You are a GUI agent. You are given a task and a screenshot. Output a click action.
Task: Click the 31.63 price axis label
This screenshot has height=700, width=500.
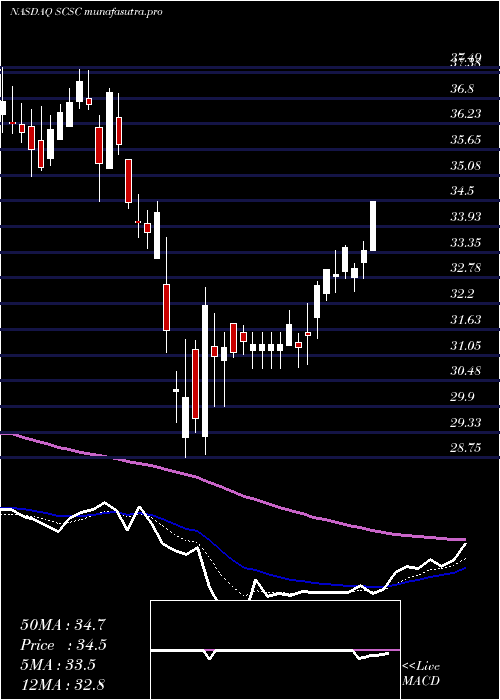(466, 320)
